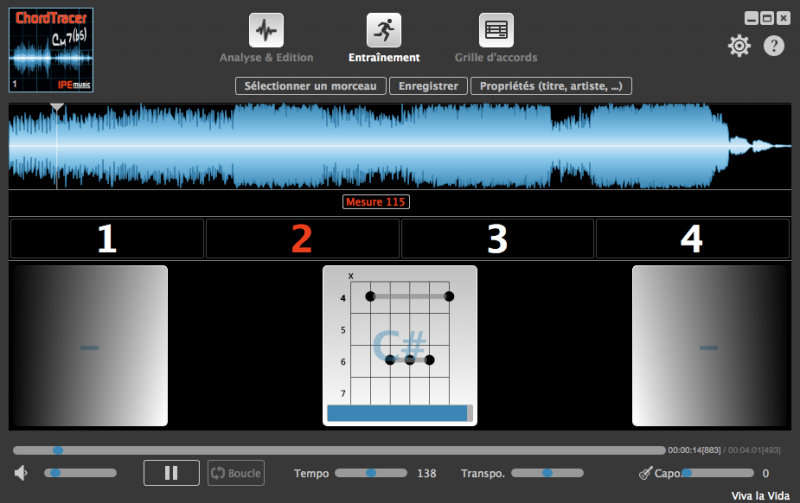Click the capo value 0
The height and width of the screenshot is (503, 800).
(x=765, y=473)
